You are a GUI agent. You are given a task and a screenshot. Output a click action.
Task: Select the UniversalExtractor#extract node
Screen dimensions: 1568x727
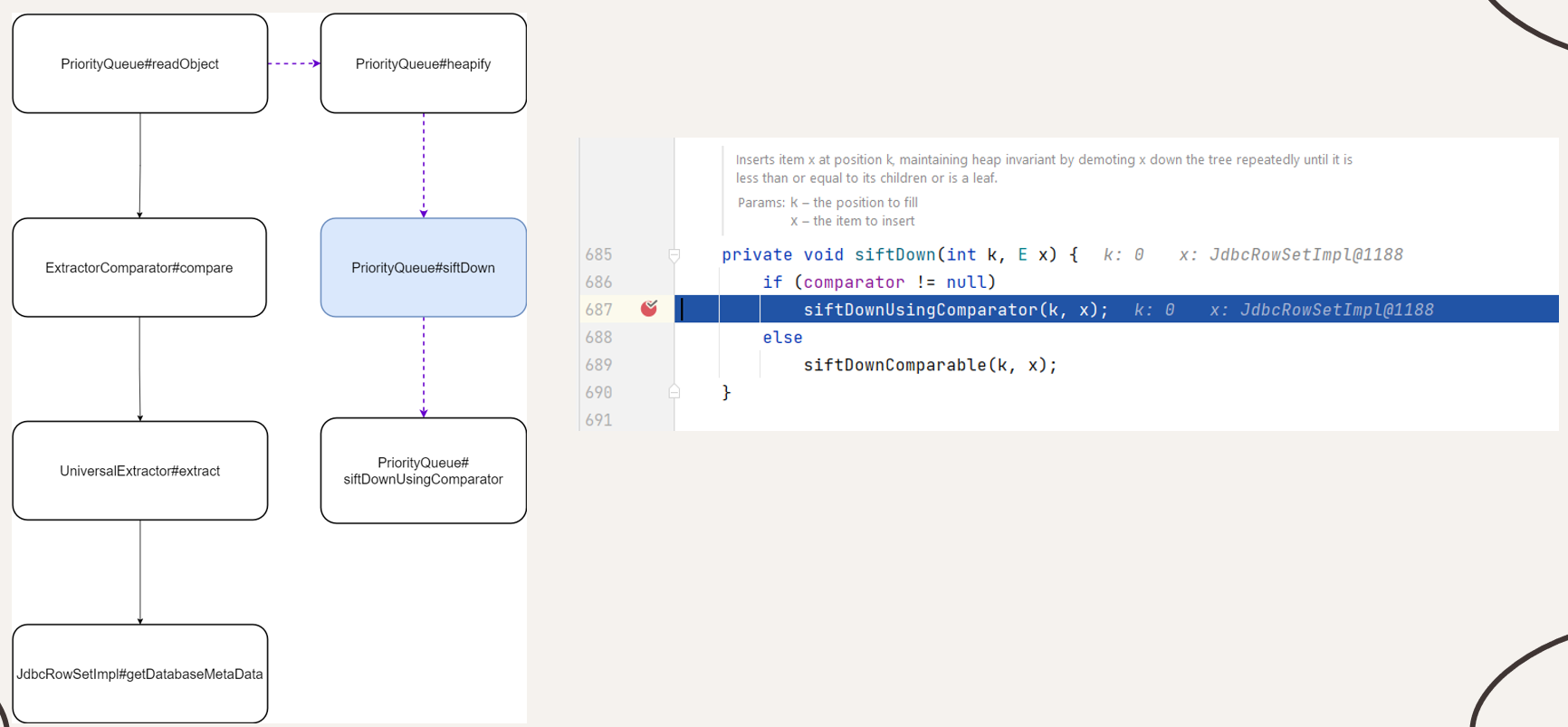click(x=140, y=471)
